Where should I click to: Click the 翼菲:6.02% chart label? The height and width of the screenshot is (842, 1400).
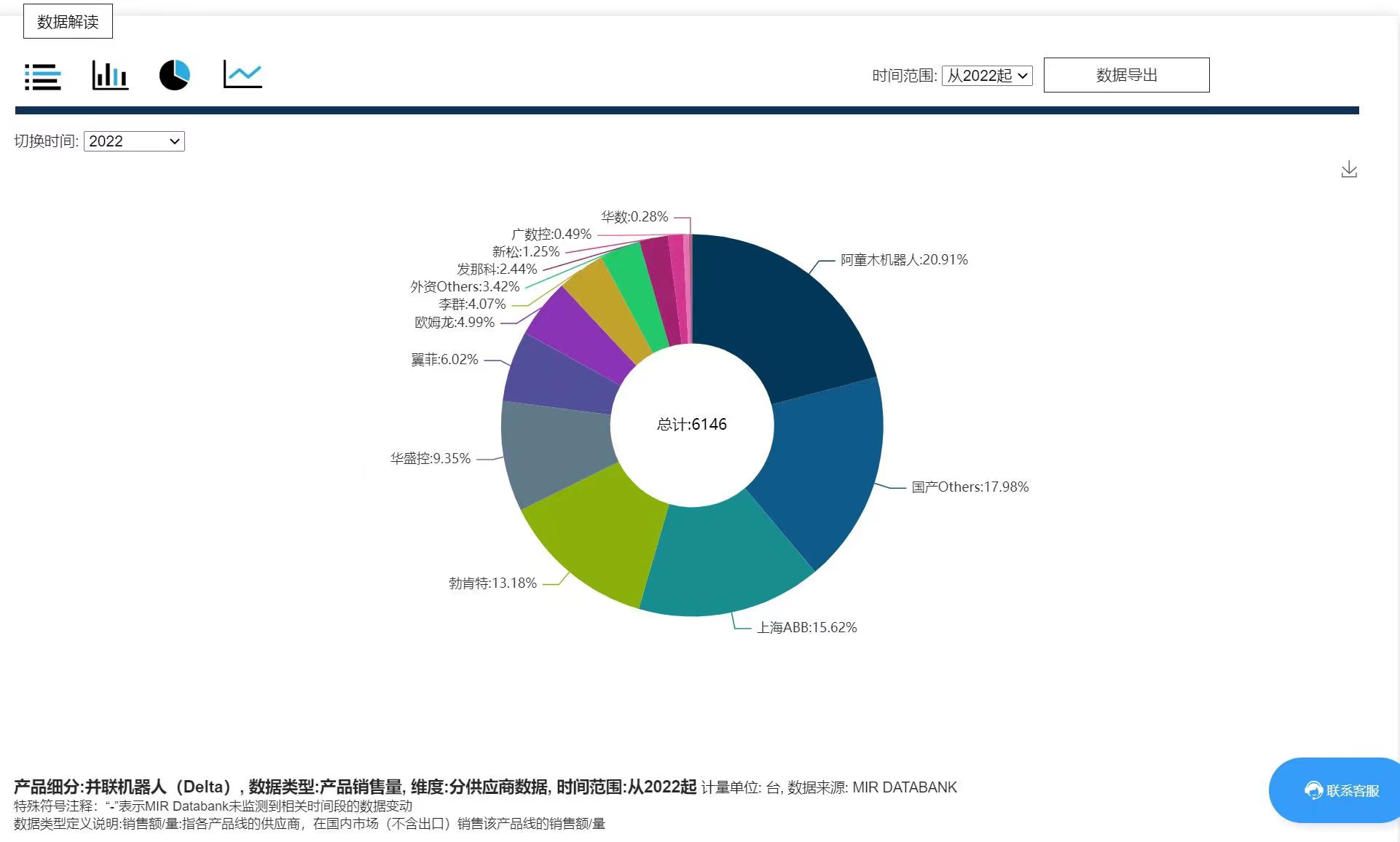tap(444, 360)
